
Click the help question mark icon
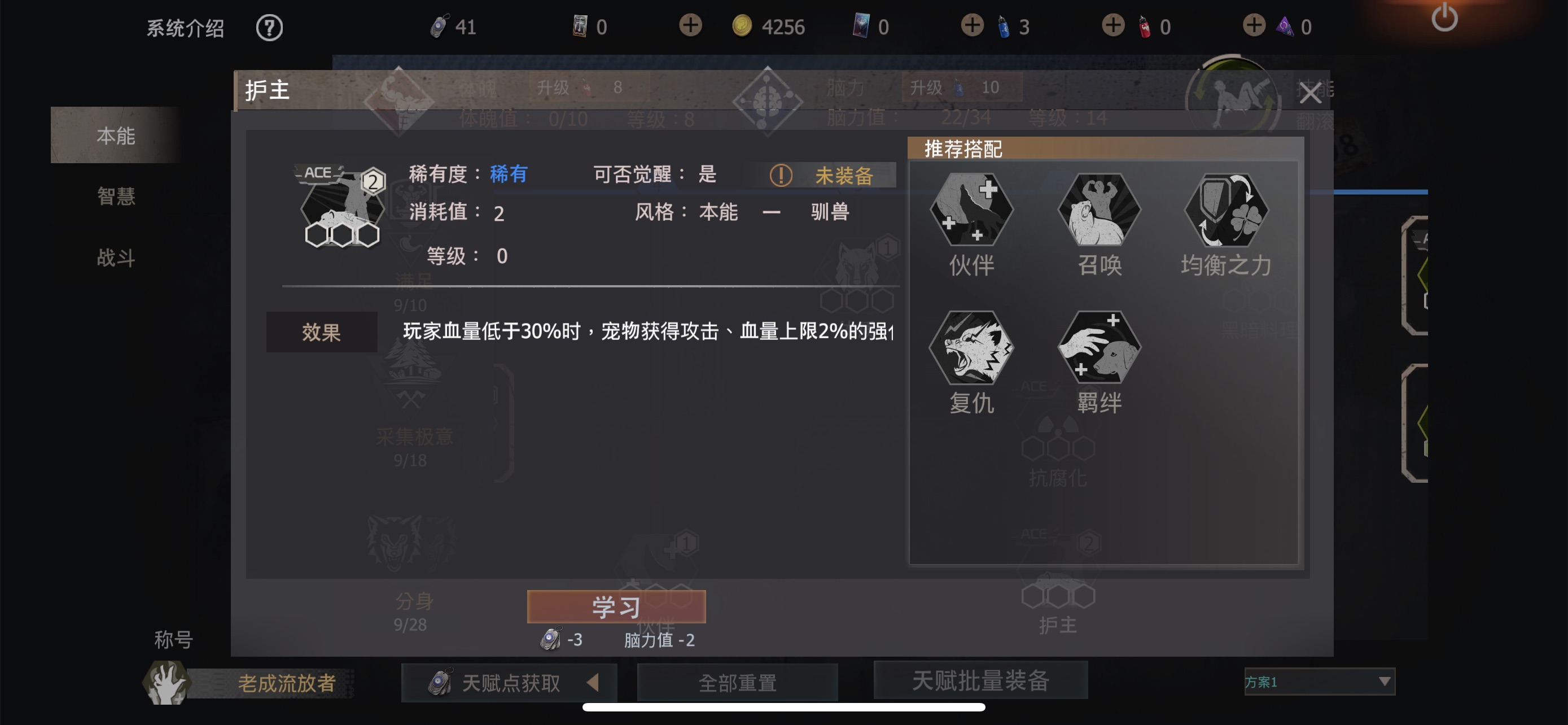269,28
